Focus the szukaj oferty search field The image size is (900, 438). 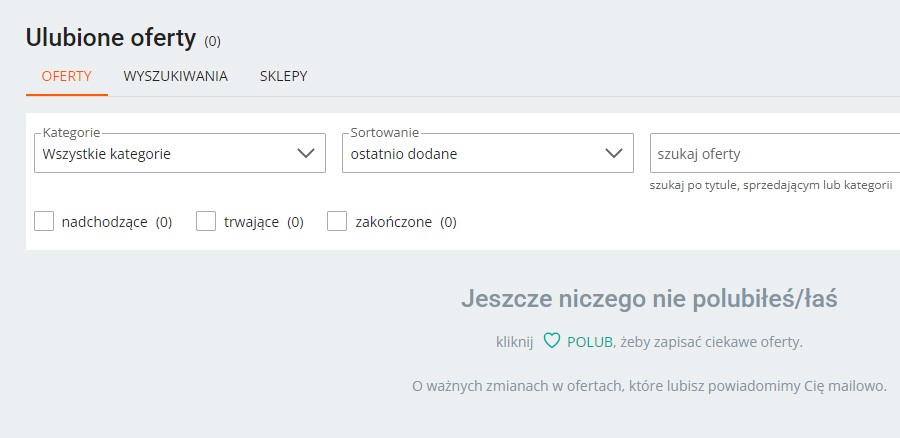[775, 153]
